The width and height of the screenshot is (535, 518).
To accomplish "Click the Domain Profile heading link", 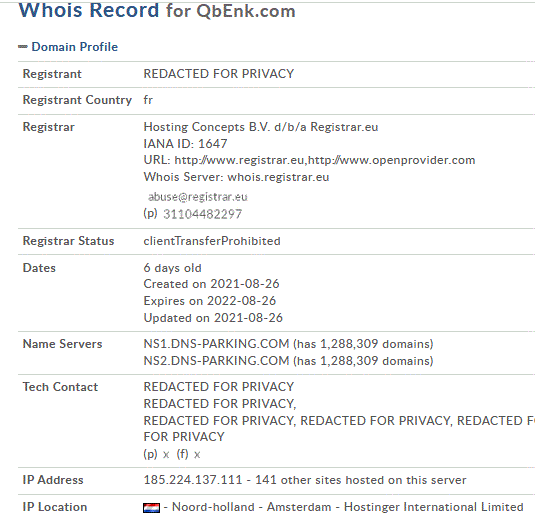I will (x=75, y=47).
